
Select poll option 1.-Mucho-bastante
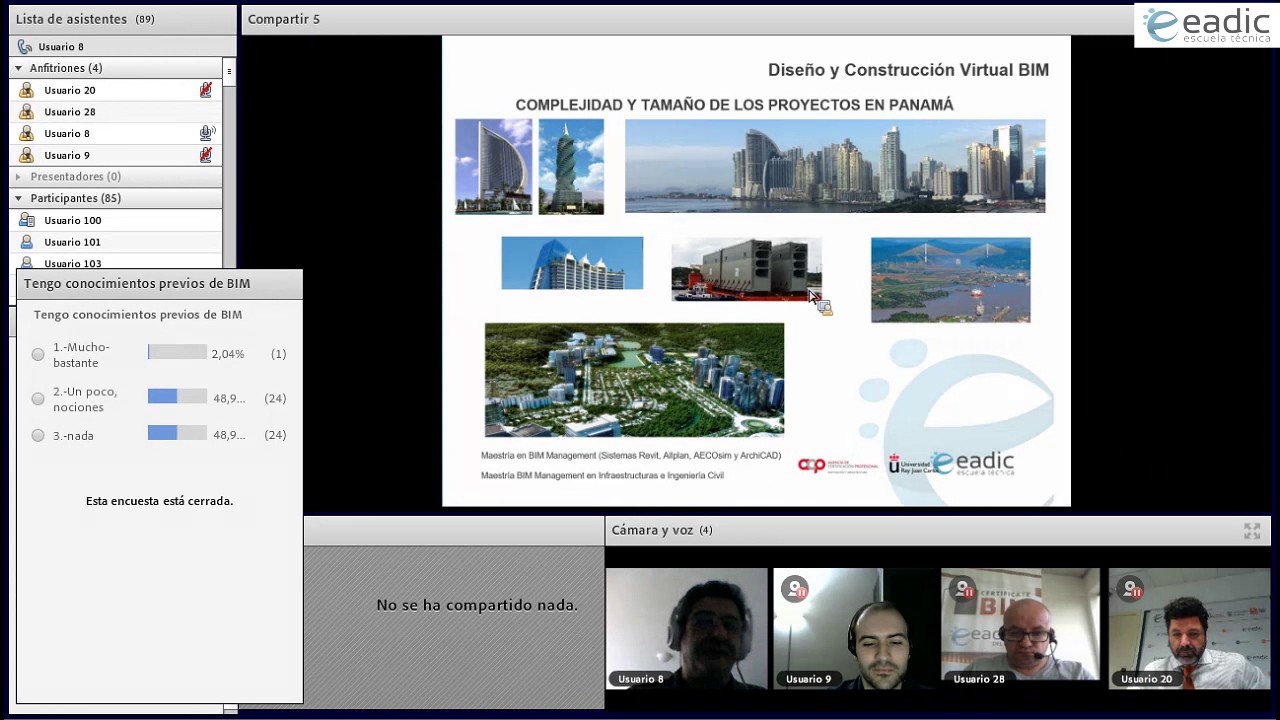[38, 354]
